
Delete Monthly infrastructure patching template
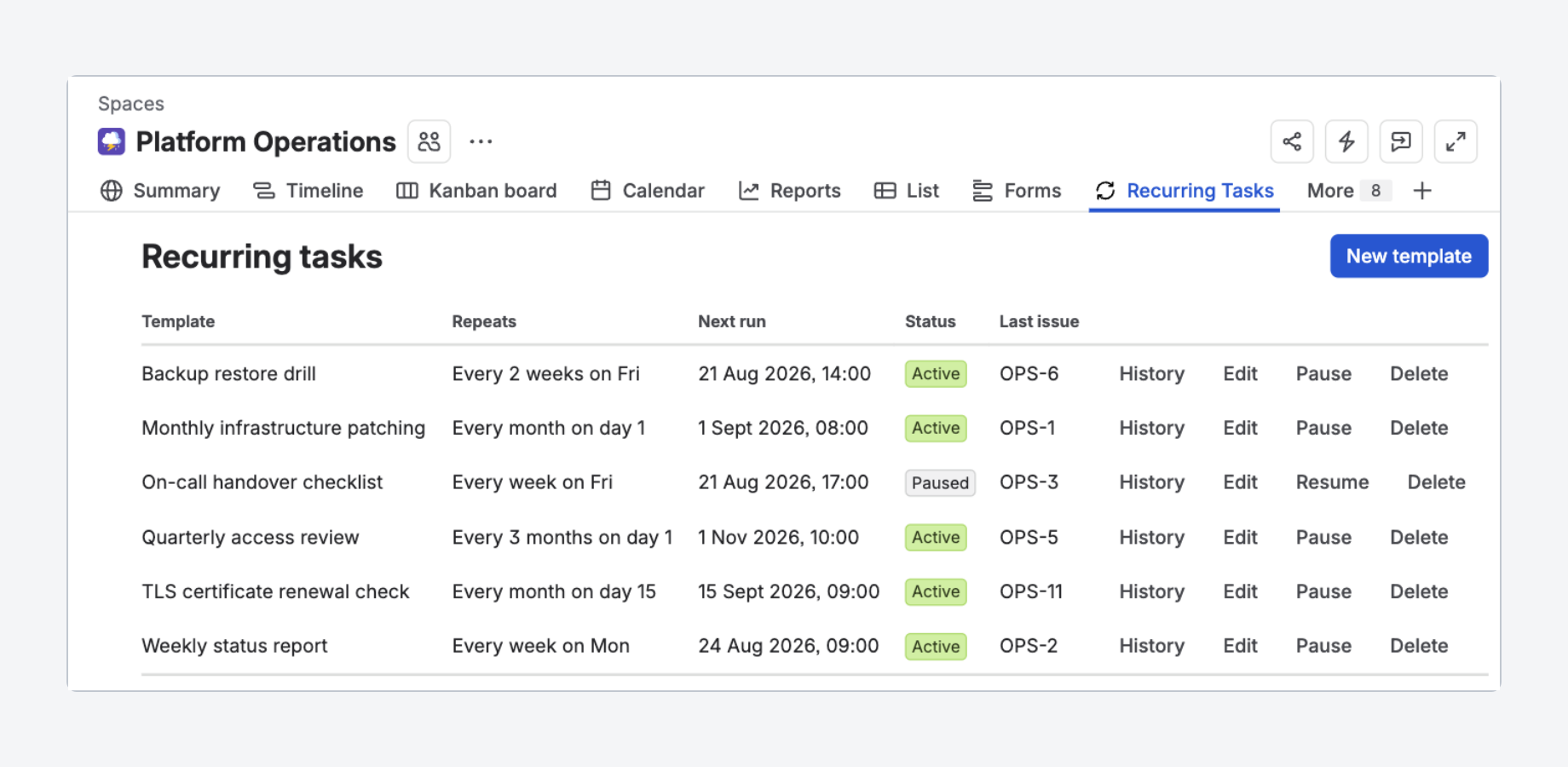[x=1420, y=428]
